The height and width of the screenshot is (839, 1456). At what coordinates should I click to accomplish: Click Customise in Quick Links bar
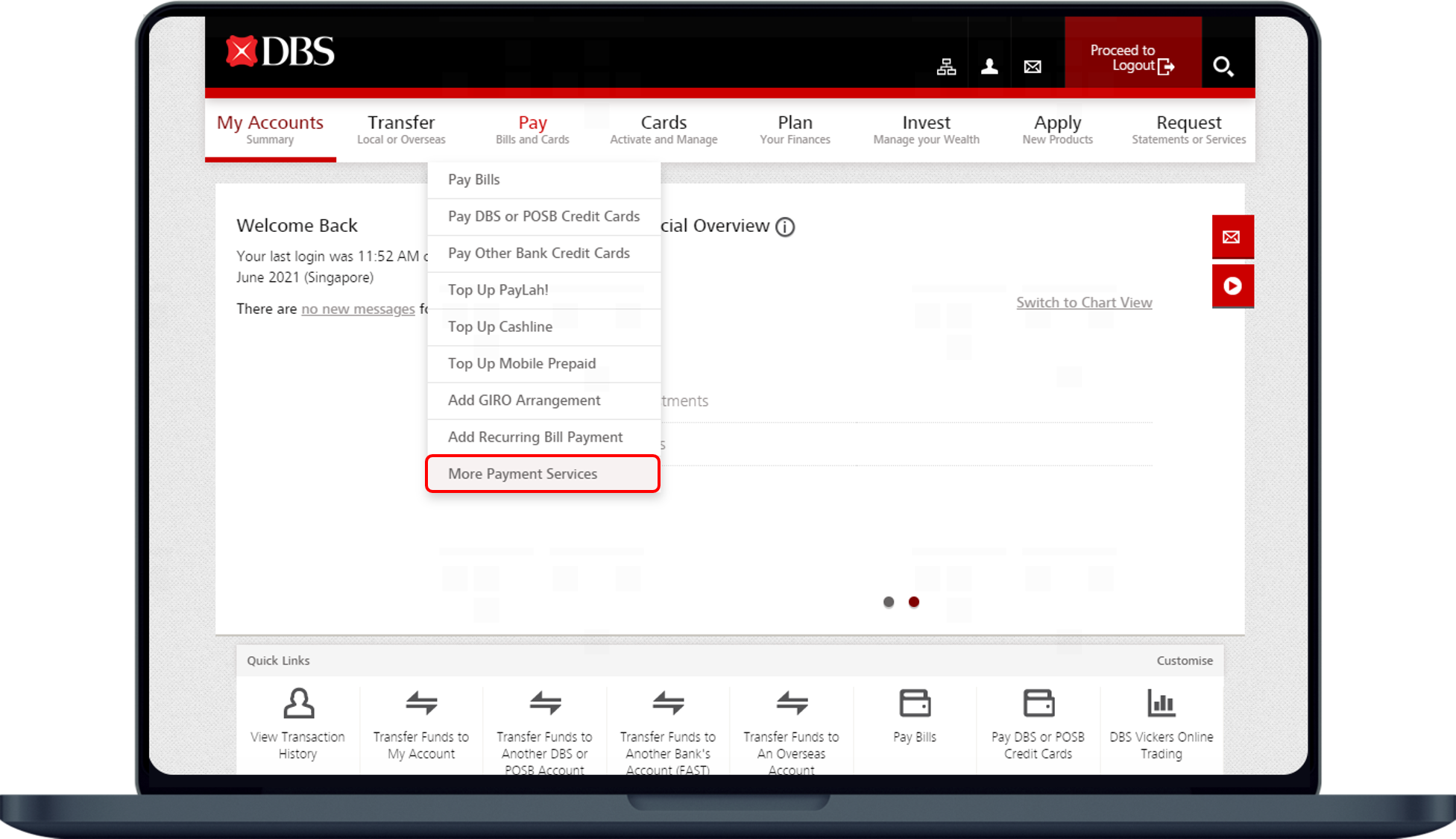[1184, 661]
